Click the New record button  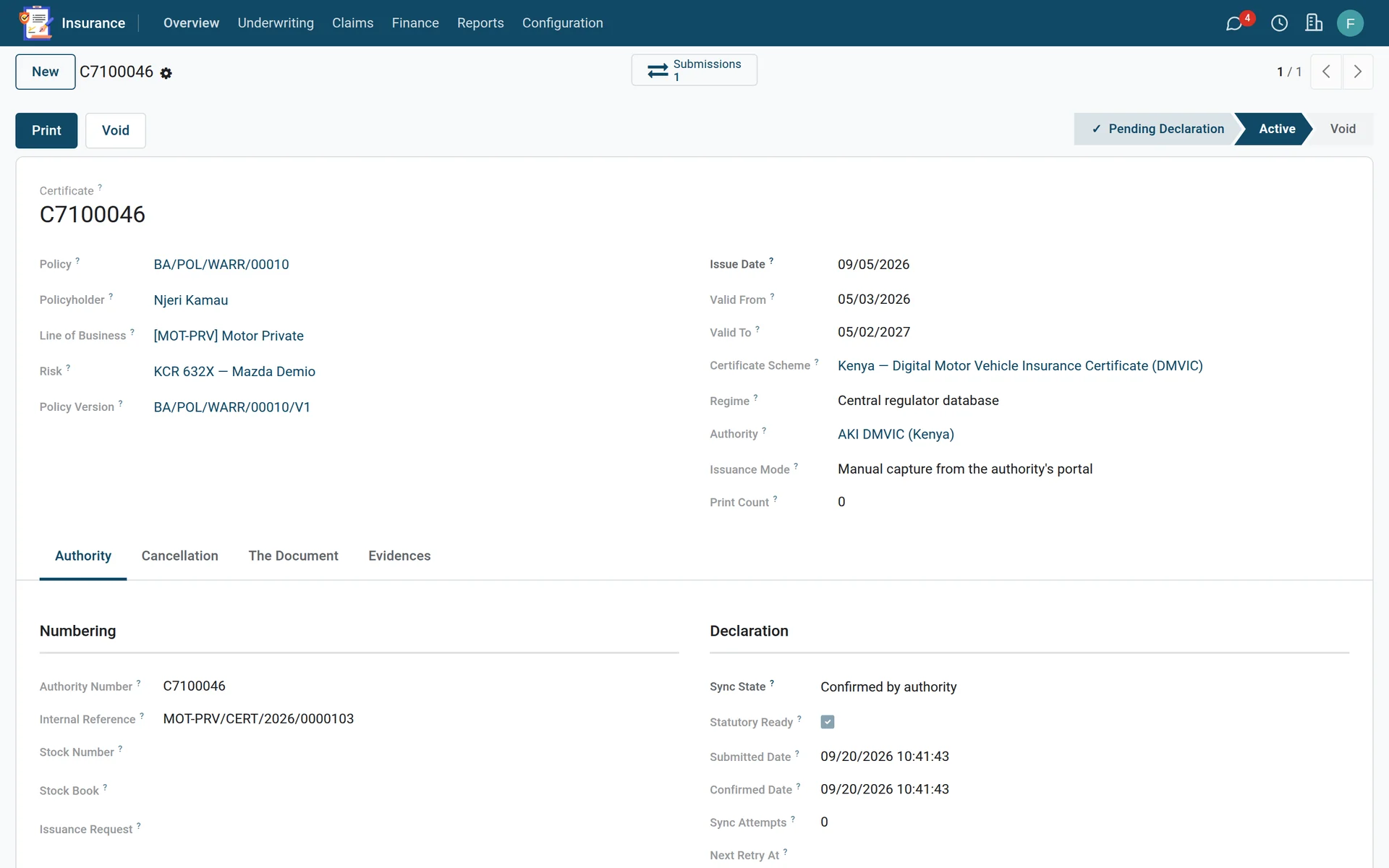coord(46,72)
